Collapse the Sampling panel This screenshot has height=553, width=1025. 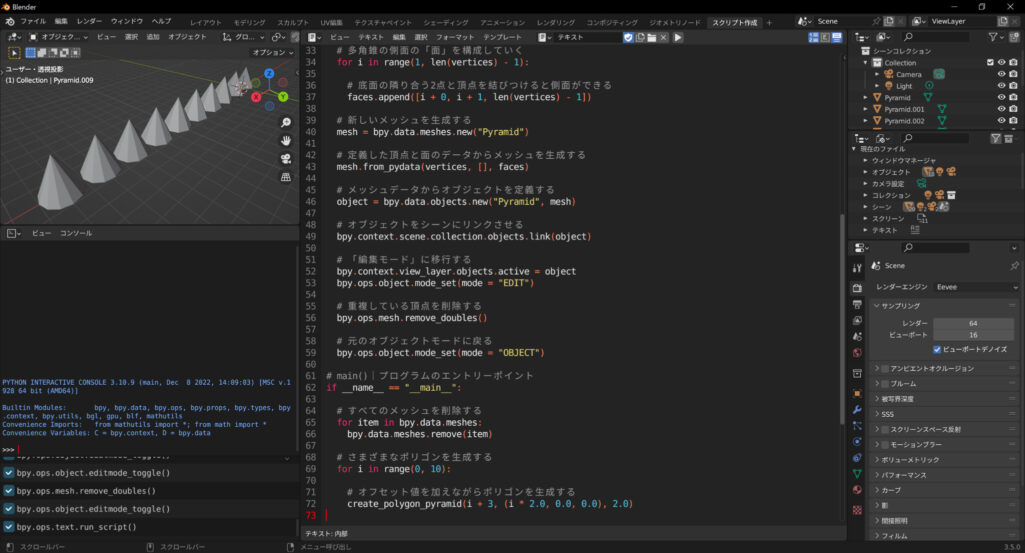[x=945, y=306]
